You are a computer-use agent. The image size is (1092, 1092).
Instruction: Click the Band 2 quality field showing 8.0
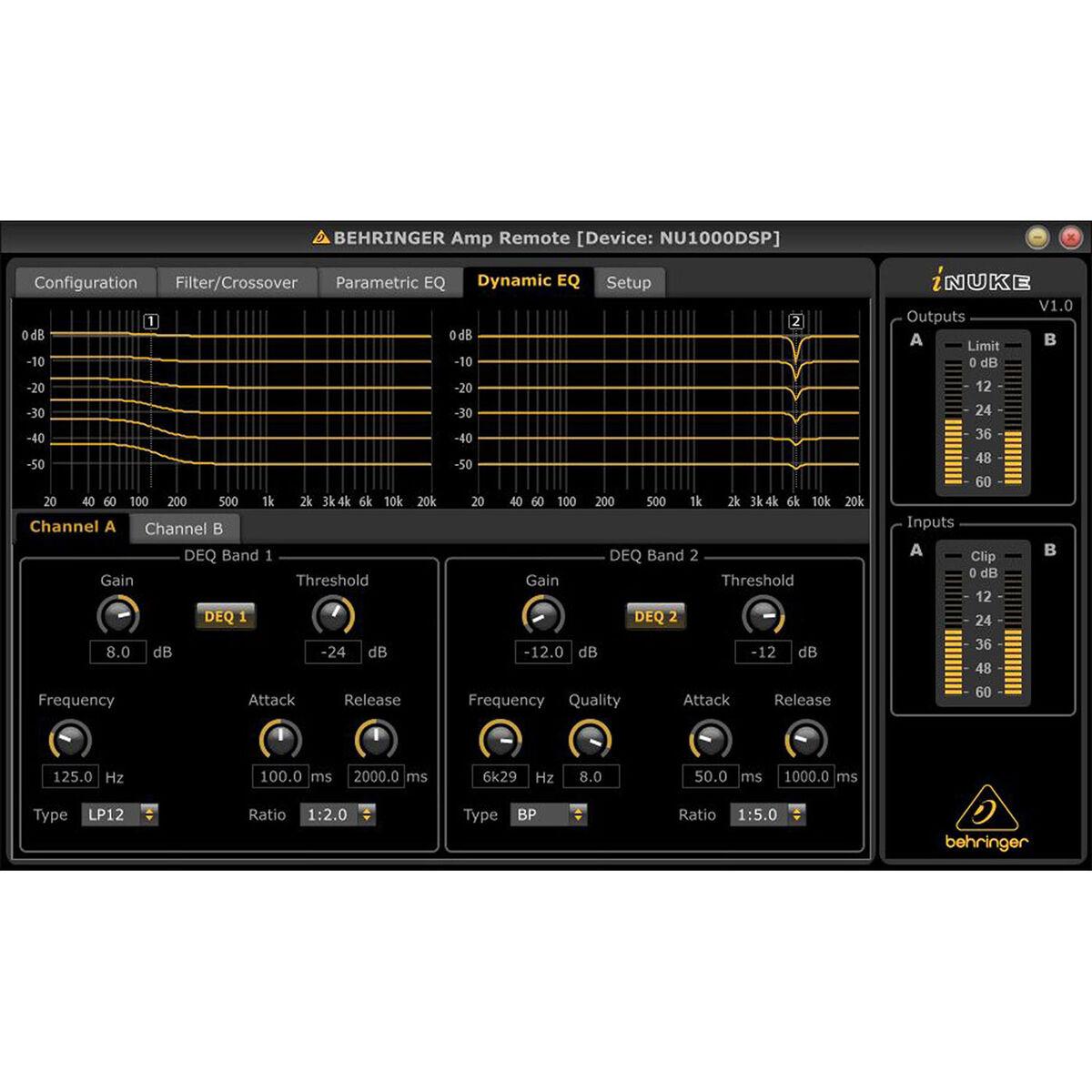pyautogui.click(x=591, y=776)
